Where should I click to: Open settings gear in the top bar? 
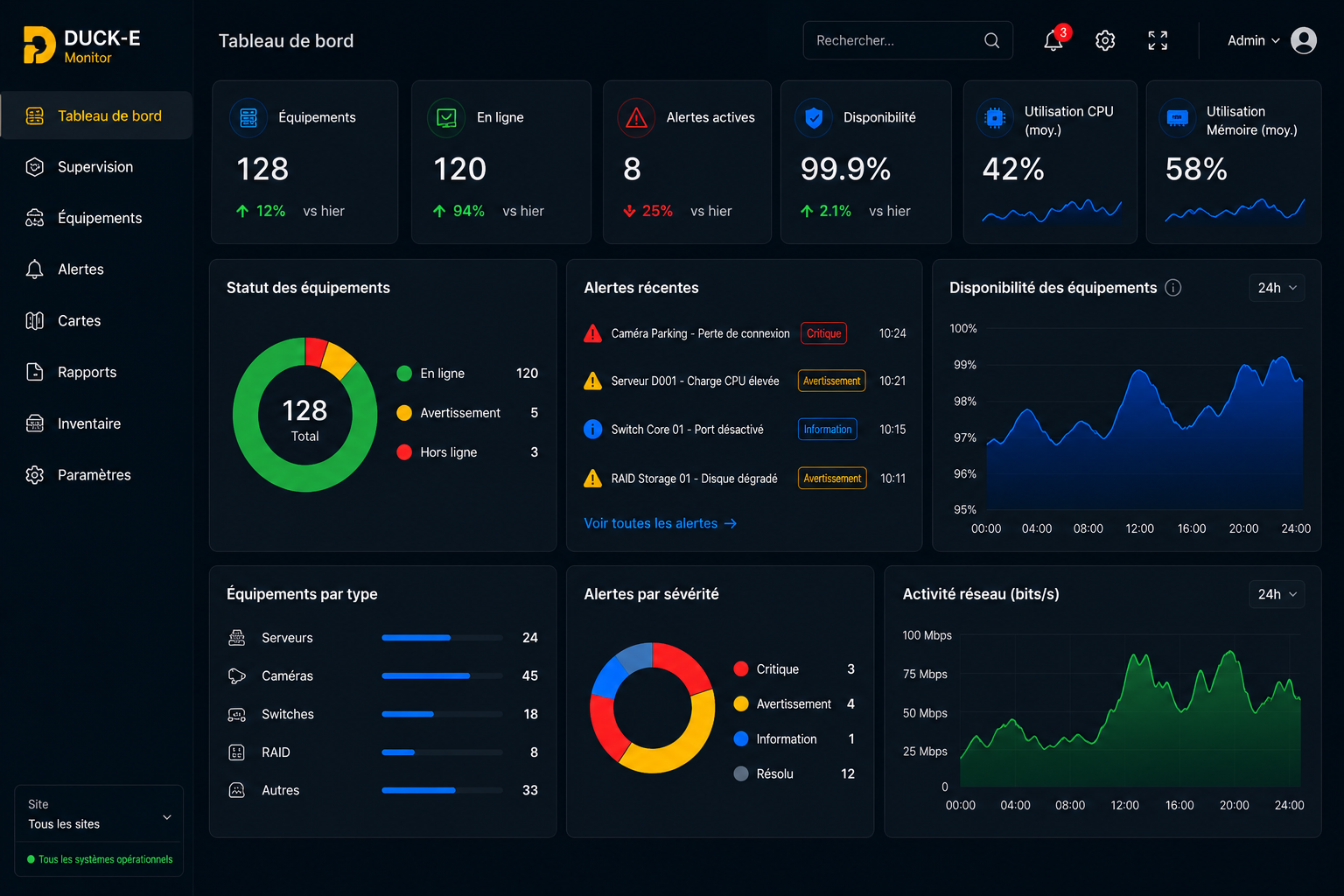[1105, 40]
